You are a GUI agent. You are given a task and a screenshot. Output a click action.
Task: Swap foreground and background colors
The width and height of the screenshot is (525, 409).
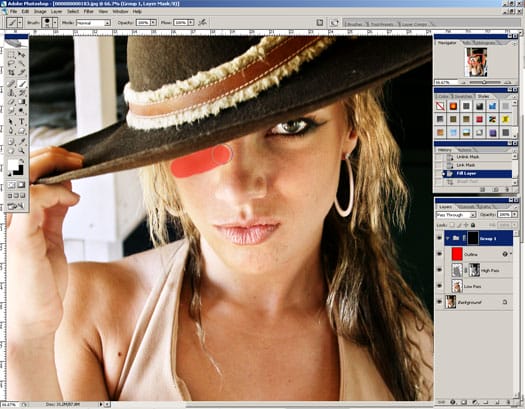tap(22, 161)
